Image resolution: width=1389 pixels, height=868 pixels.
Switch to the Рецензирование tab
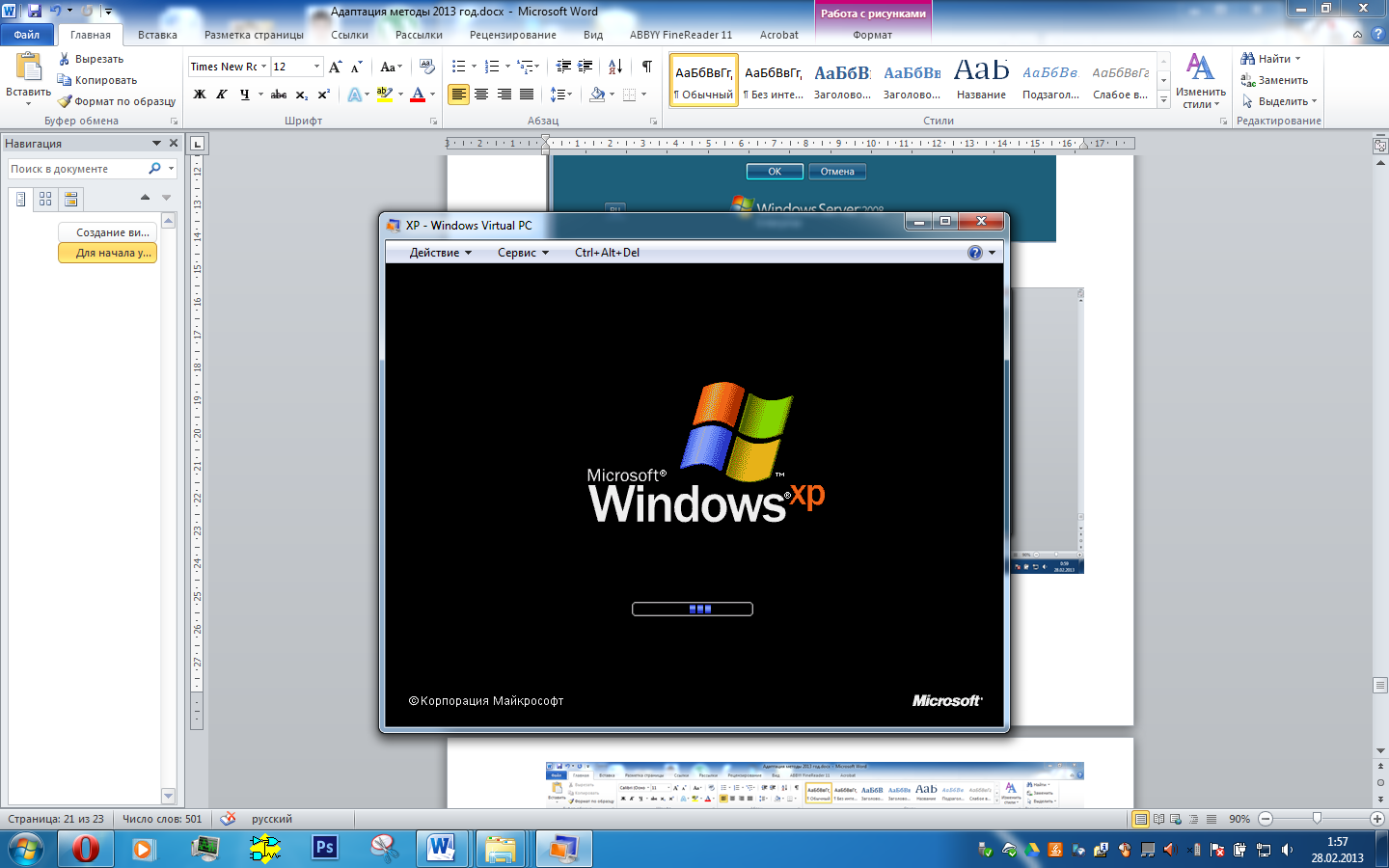point(513,35)
